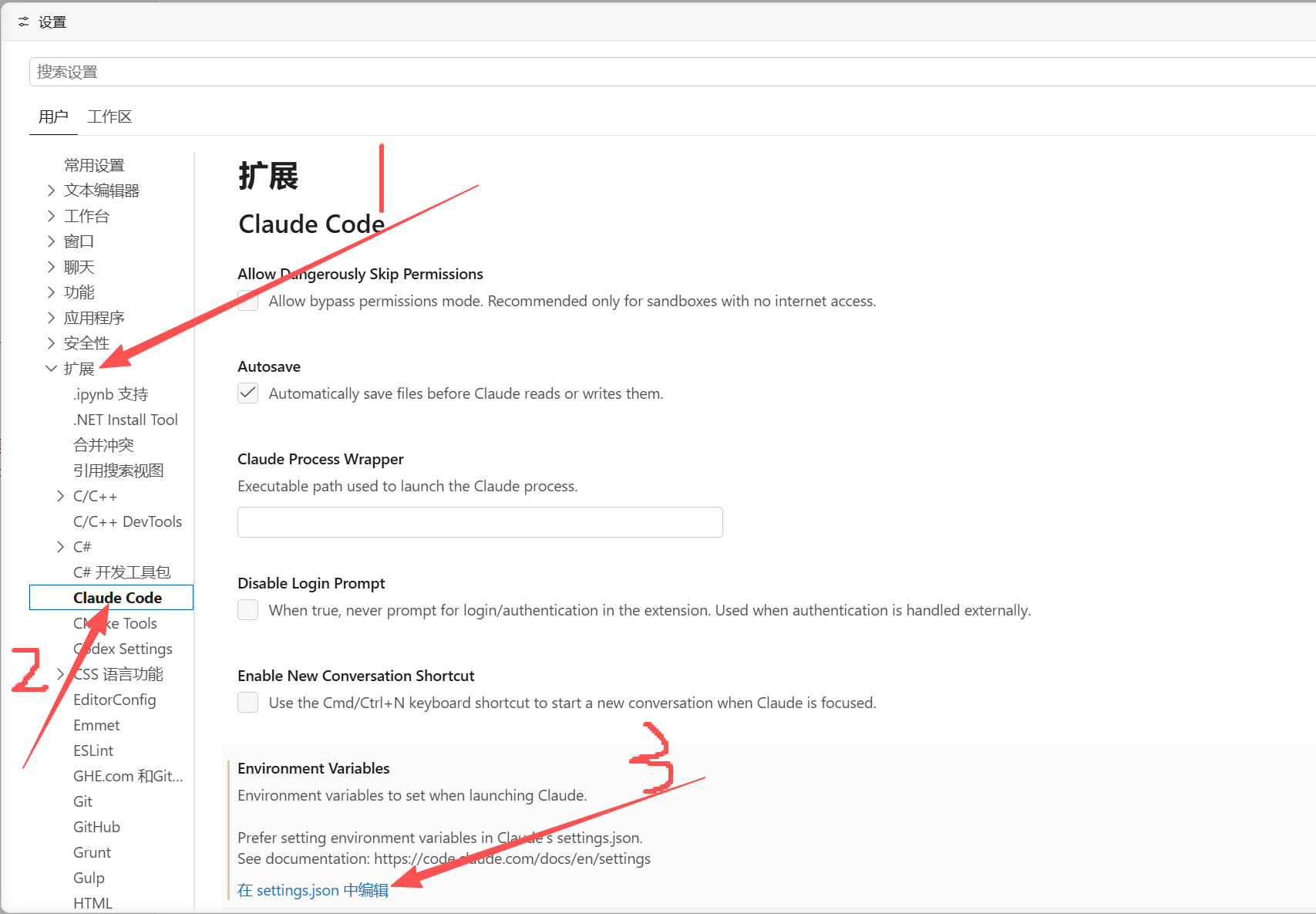Screen dimensions: 1316x914
Task: Enable New Conversation Shortcut checkbox
Action: click(x=248, y=703)
